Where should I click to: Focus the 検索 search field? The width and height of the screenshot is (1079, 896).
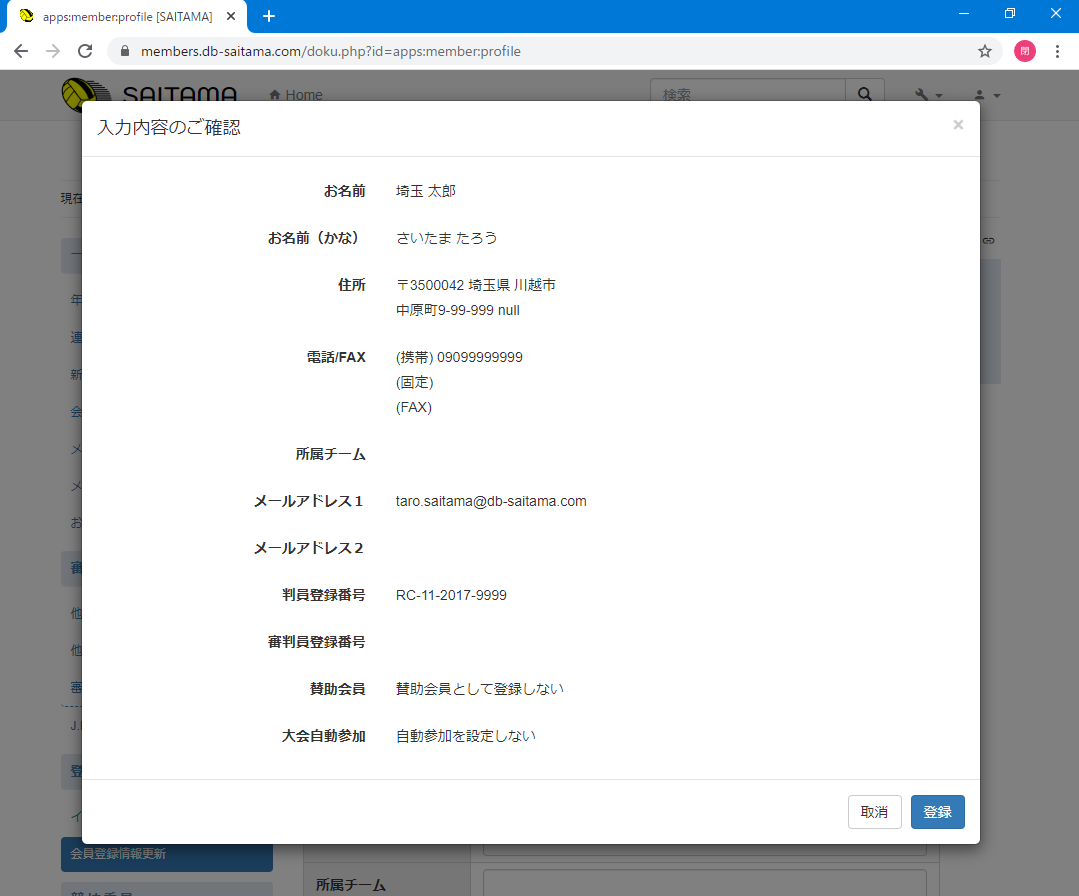[747, 95]
